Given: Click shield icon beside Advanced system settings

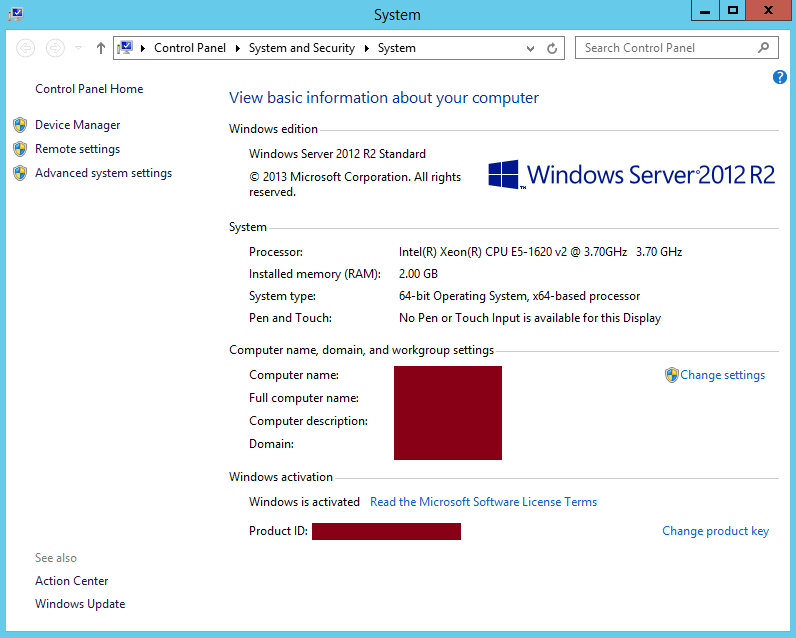Looking at the screenshot, I should pyautogui.click(x=20, y=173).
